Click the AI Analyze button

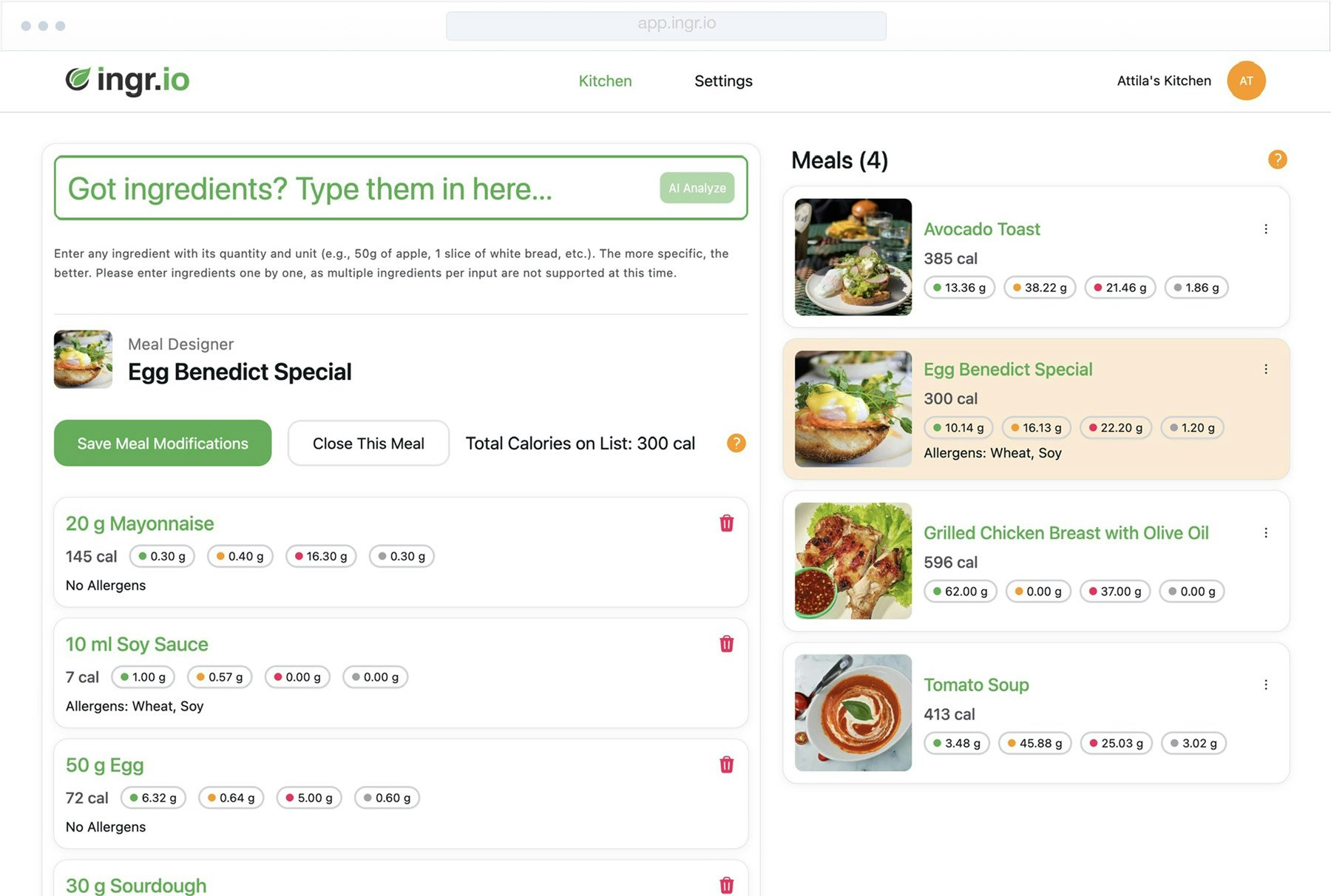[697, 188]
